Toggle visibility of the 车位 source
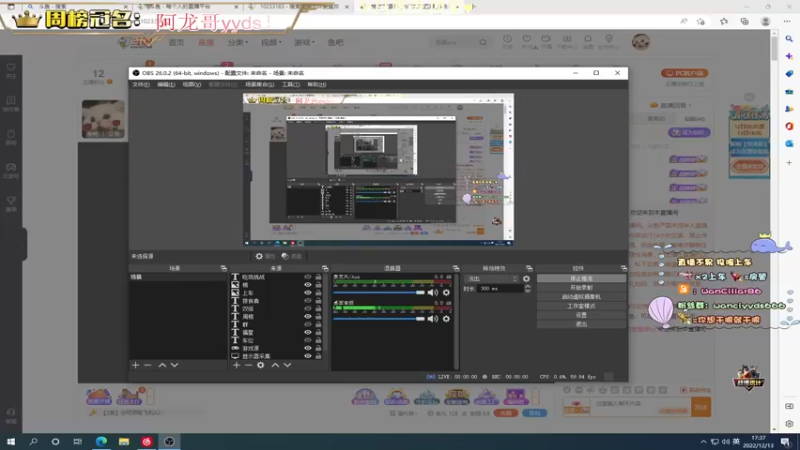This screenshot has height=450, width=800. (308, 340)
